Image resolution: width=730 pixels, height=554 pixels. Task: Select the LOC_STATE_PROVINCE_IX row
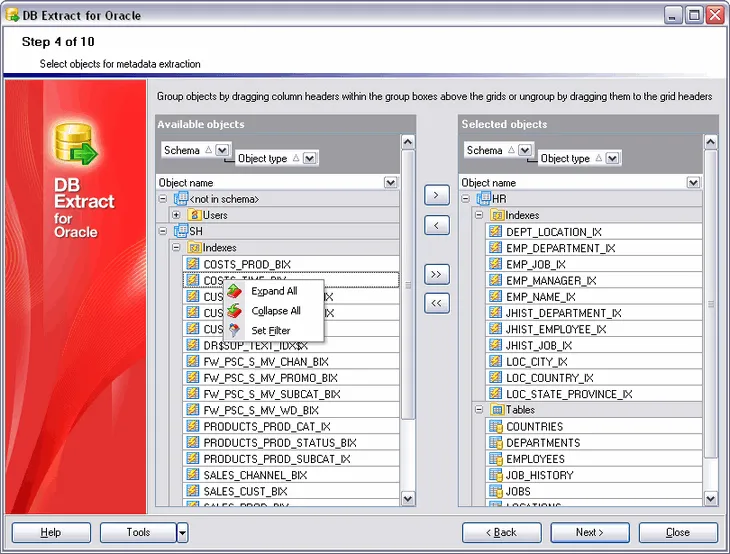[x=594, y=394]
